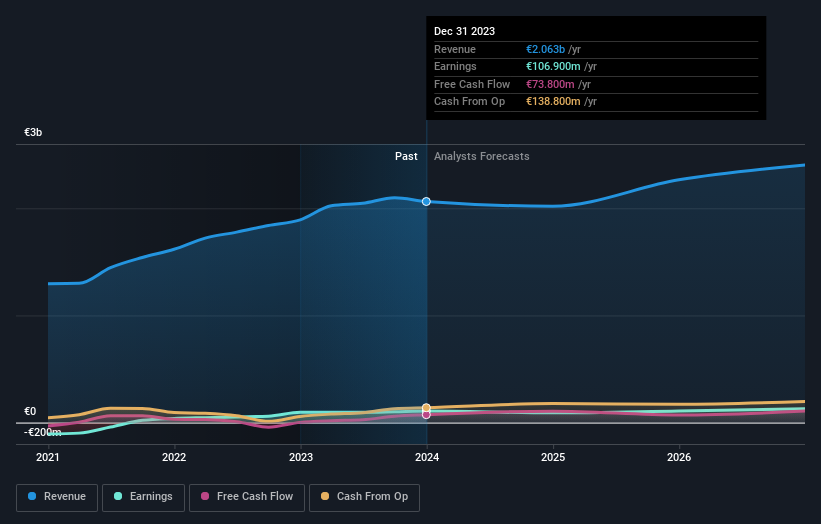
Task: Click the 2023 x-axis label
Action: [301, 458]
